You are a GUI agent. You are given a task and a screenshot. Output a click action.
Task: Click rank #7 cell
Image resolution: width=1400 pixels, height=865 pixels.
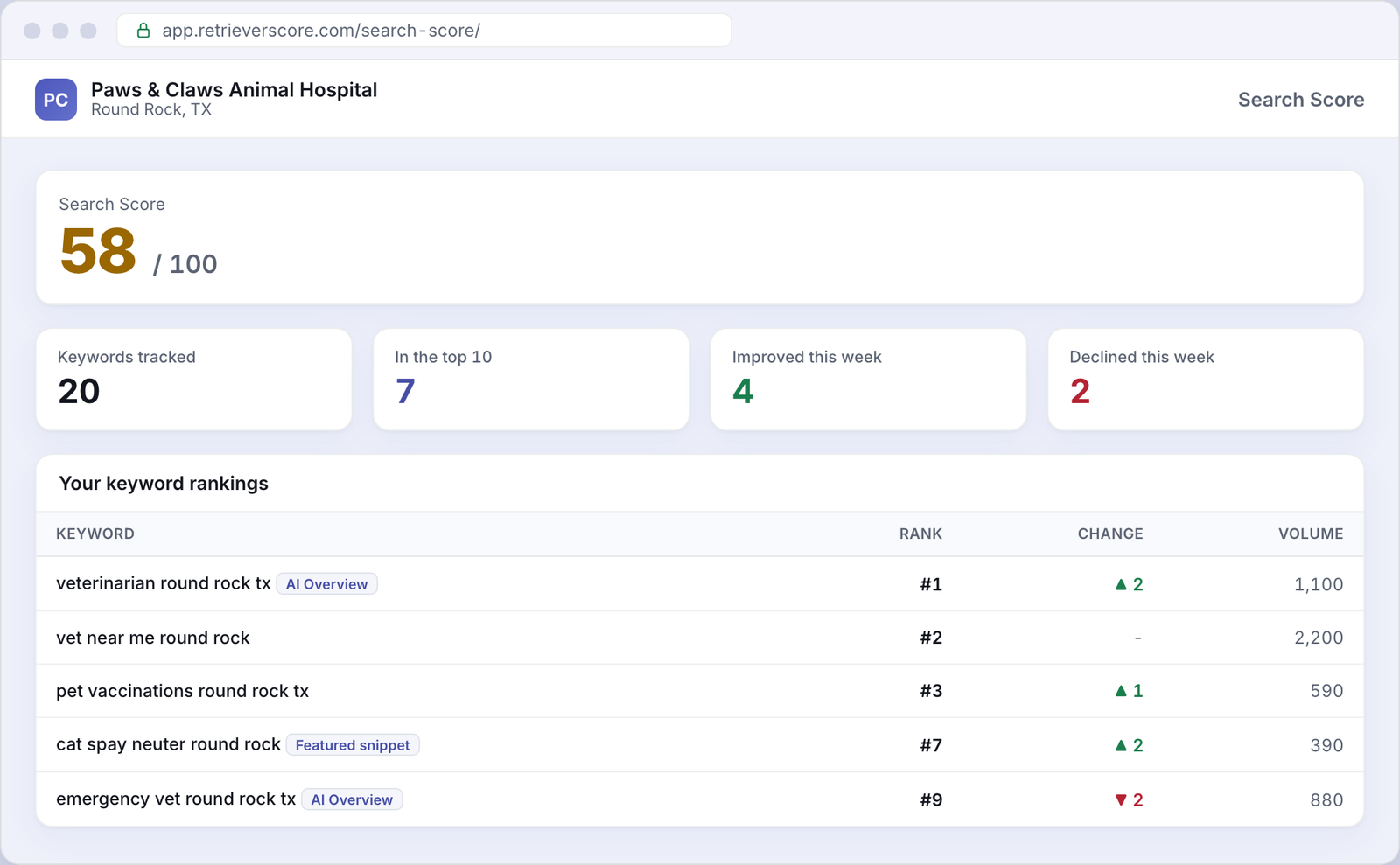(x=931, y=745)
